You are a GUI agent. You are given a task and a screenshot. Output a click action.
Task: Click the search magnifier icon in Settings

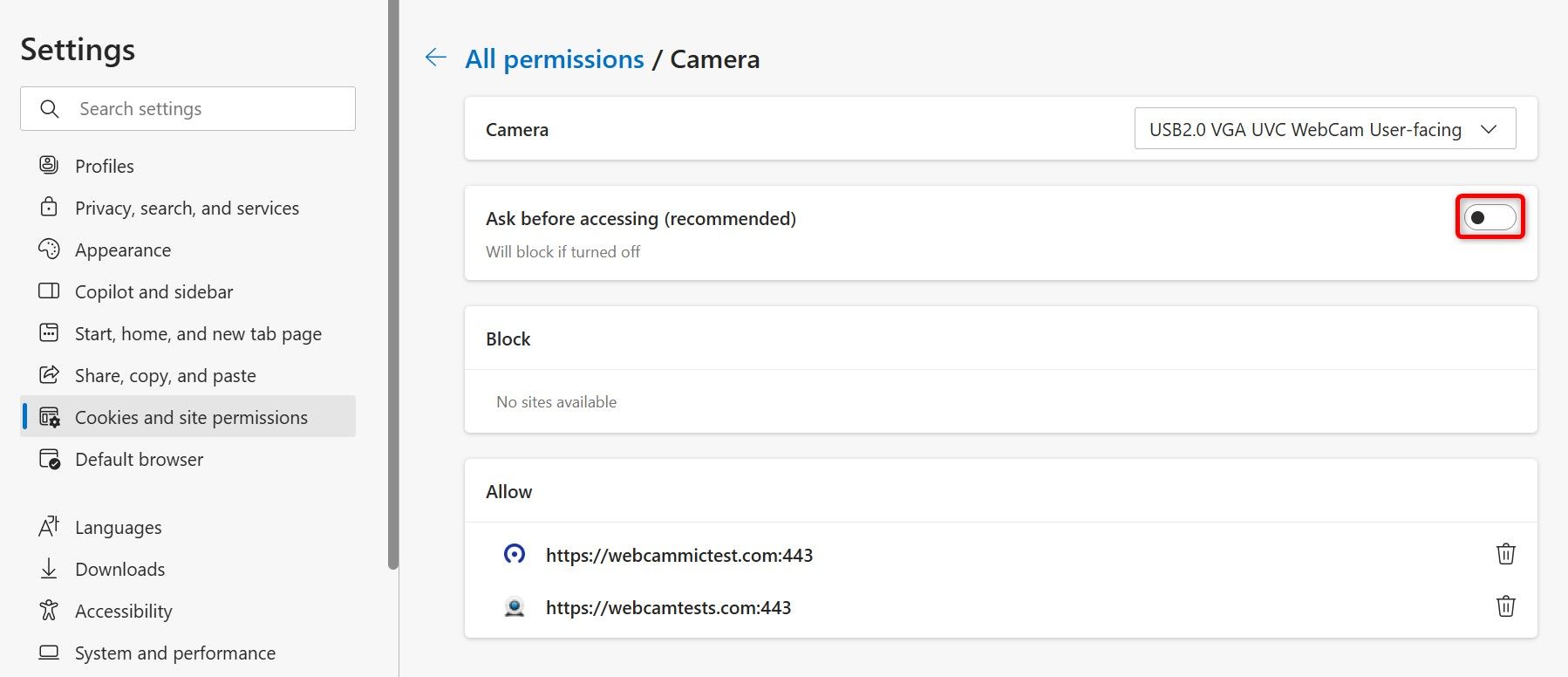click(50, 109)
